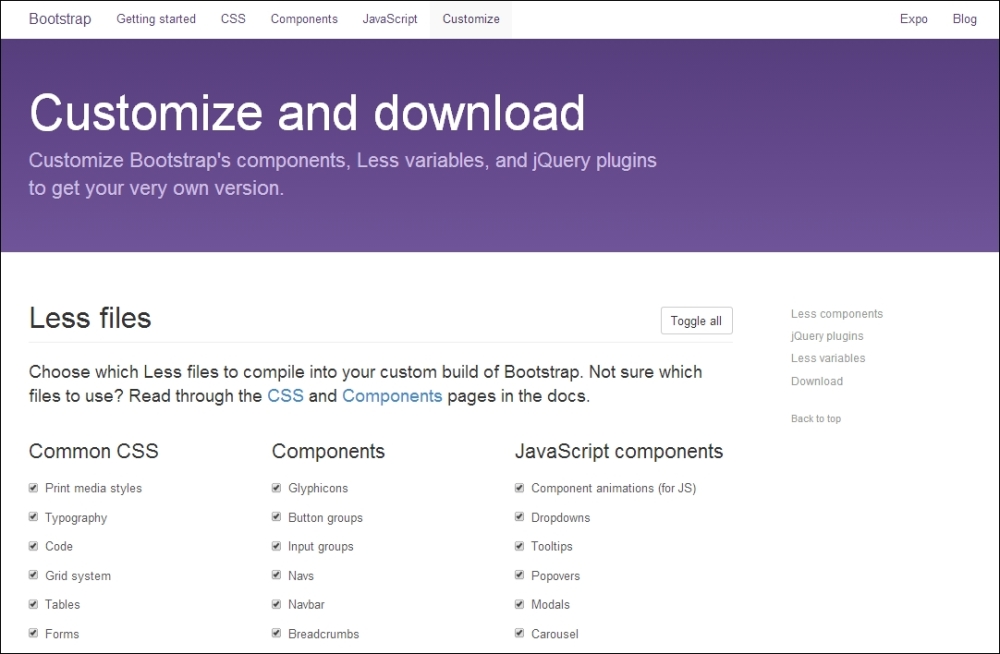Screen dimensions: 1000x654
Task: Click the 'Customize and download' title
Action: (307, 113)
